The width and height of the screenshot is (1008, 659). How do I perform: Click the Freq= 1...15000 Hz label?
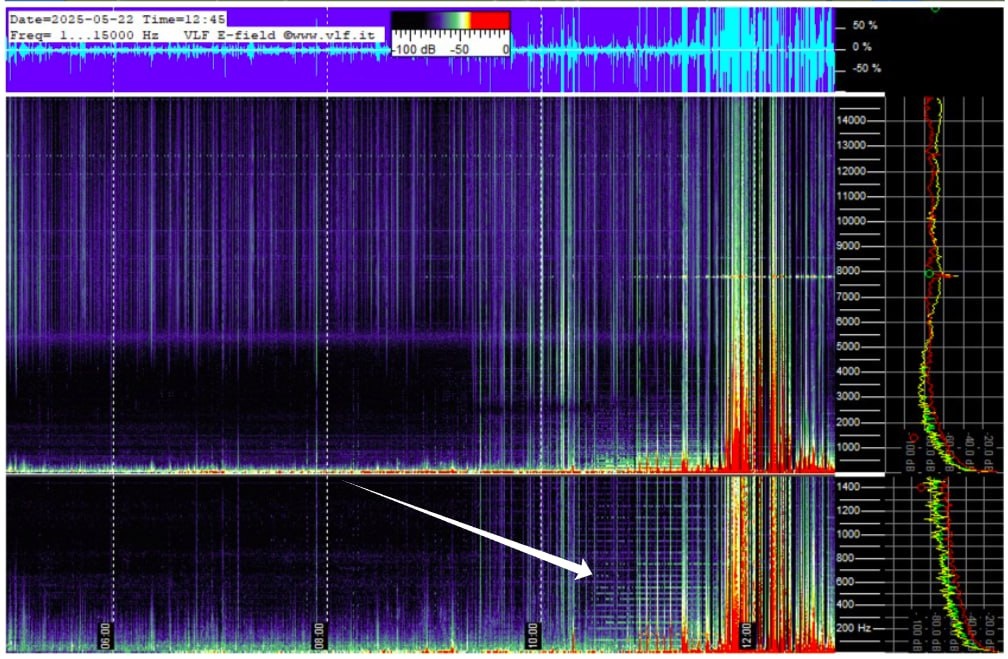tap(84, 35)
